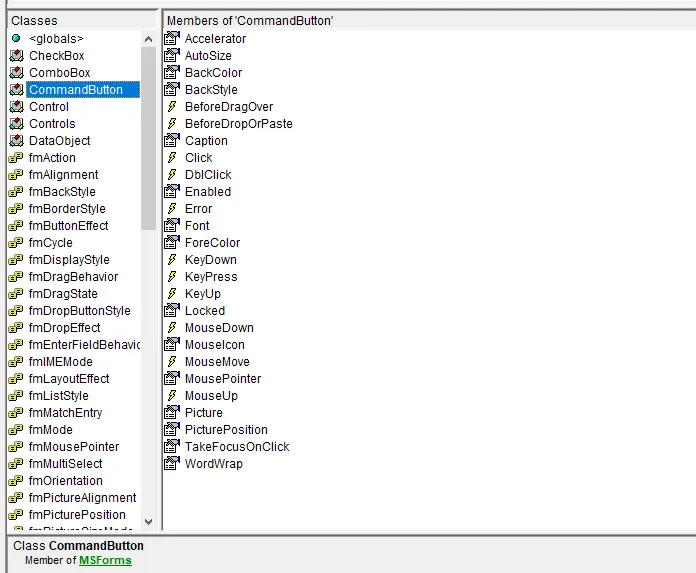Click the DblClick event lightning icon

pyautogui.click(x=172, y=174)
